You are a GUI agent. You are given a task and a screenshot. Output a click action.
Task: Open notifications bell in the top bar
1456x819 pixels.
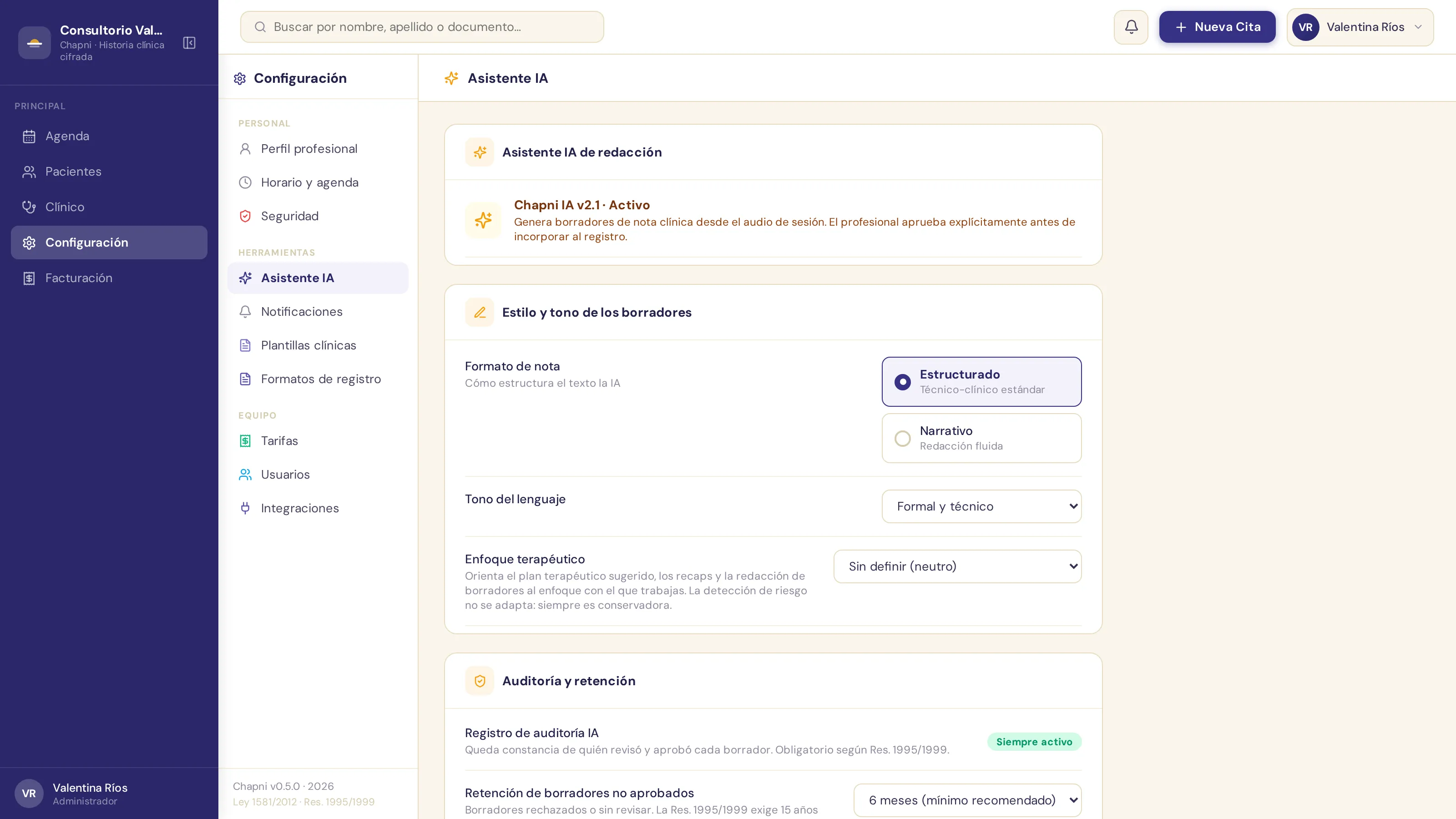coord(1131,27)
